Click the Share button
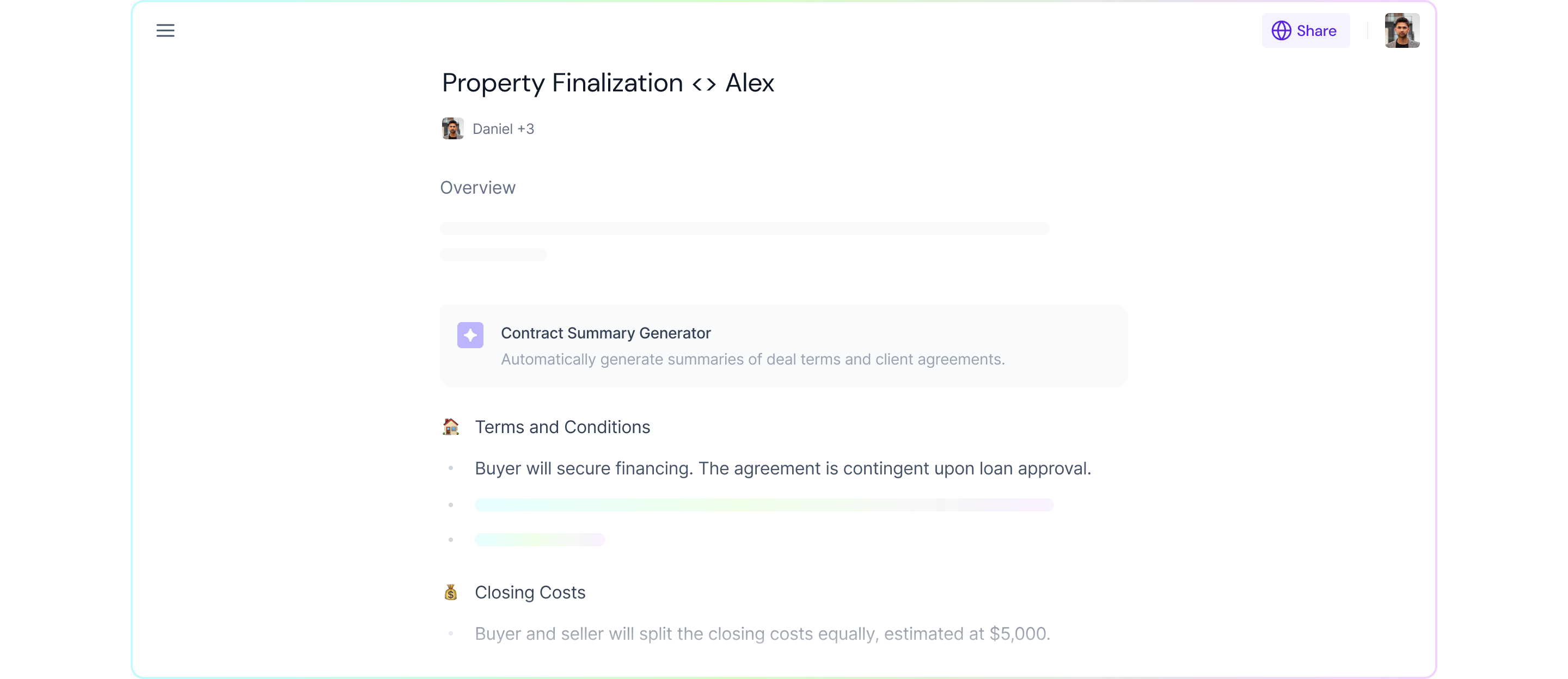This screenshot has height=679, width=1568. point(1306,30)
